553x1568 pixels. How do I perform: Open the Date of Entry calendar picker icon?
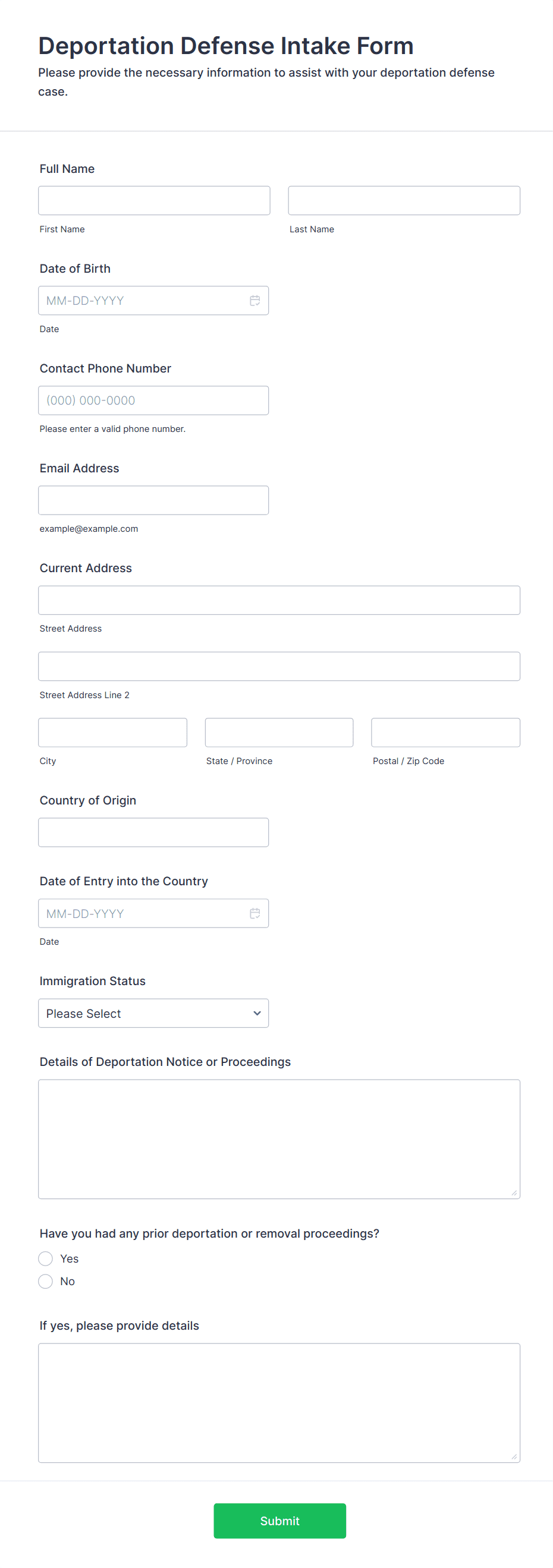[x=254, y=913]
